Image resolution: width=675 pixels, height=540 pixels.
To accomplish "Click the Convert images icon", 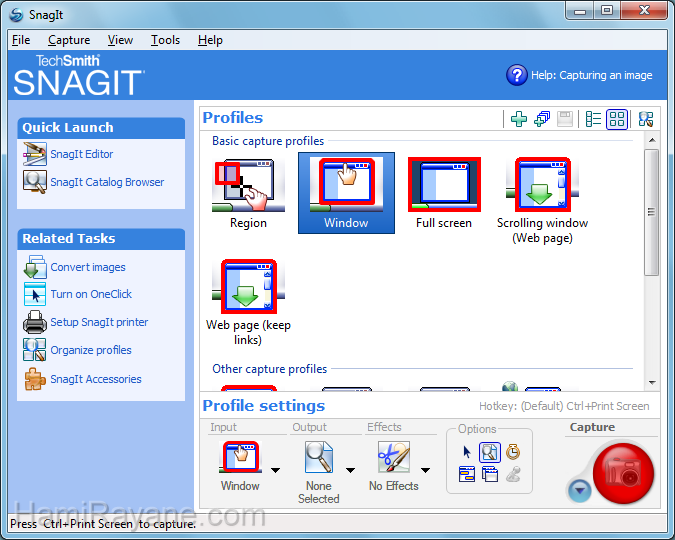I will (34, 267).
